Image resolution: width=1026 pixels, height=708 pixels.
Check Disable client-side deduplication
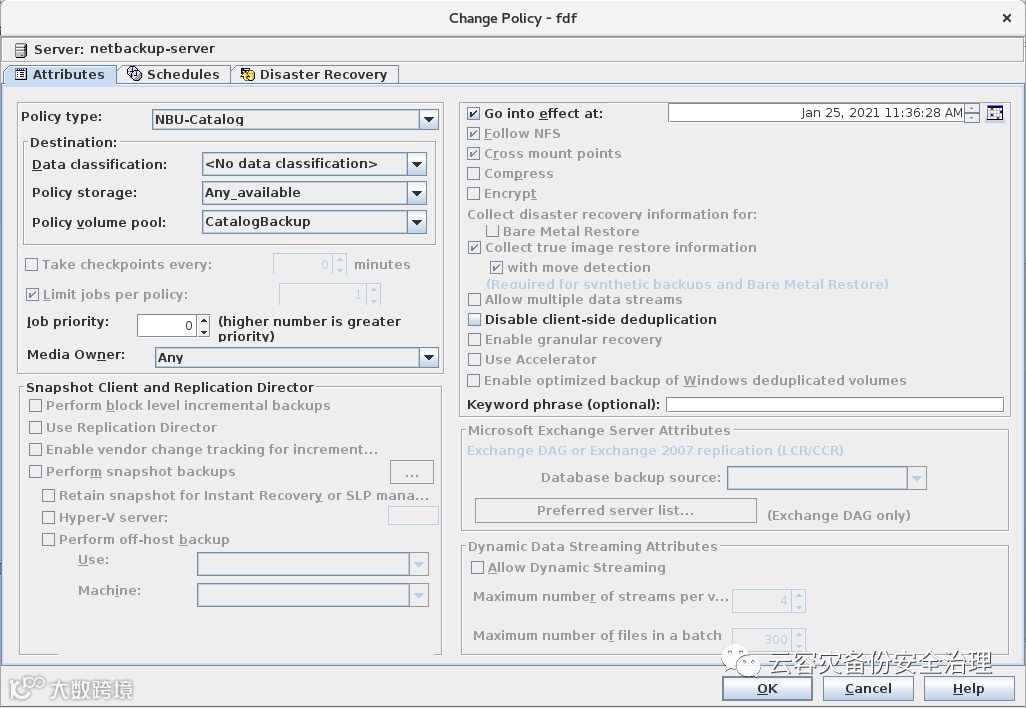[x=474, y=320]
